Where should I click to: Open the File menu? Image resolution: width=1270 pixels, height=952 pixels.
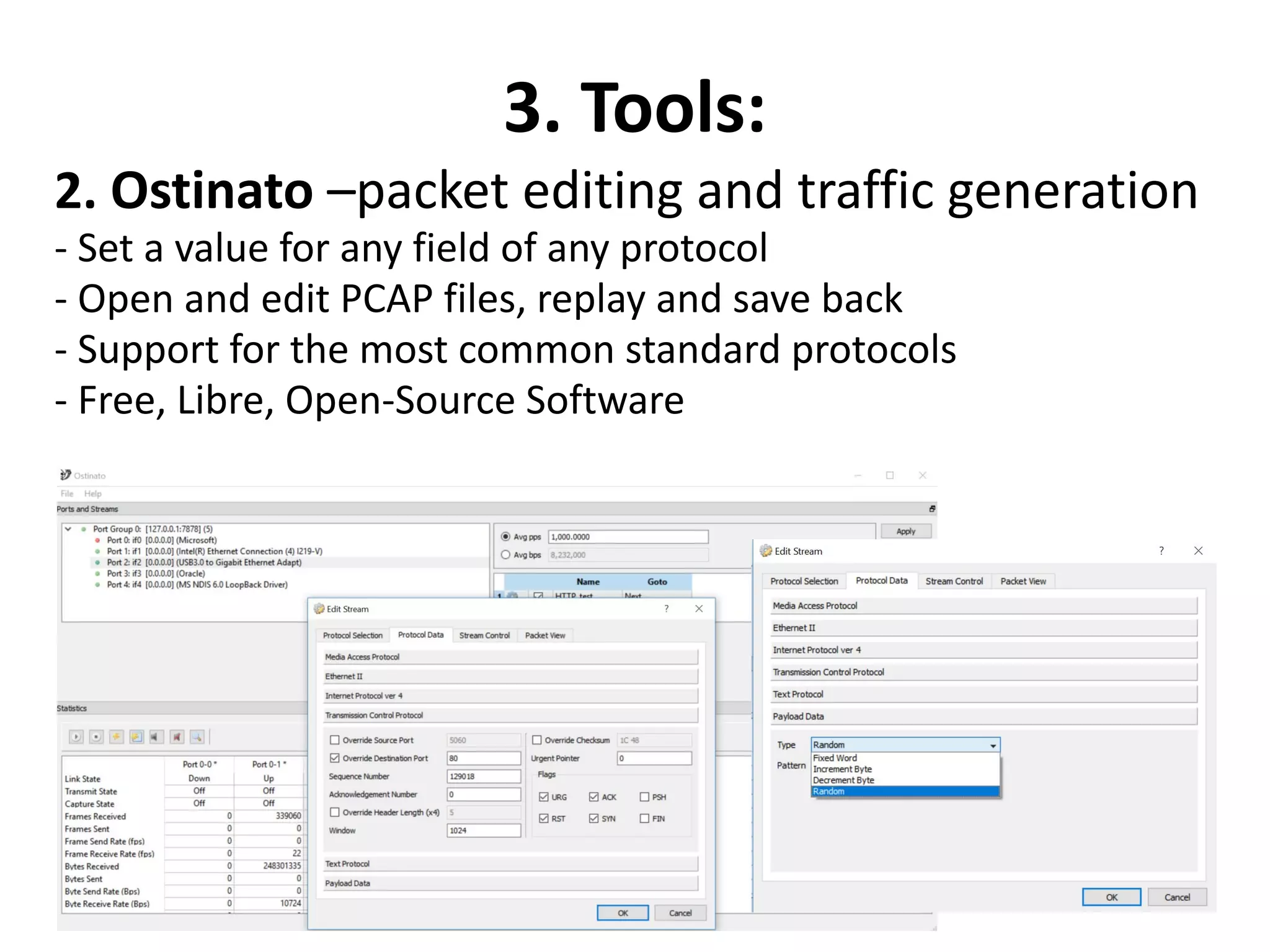tap(67, 493)
